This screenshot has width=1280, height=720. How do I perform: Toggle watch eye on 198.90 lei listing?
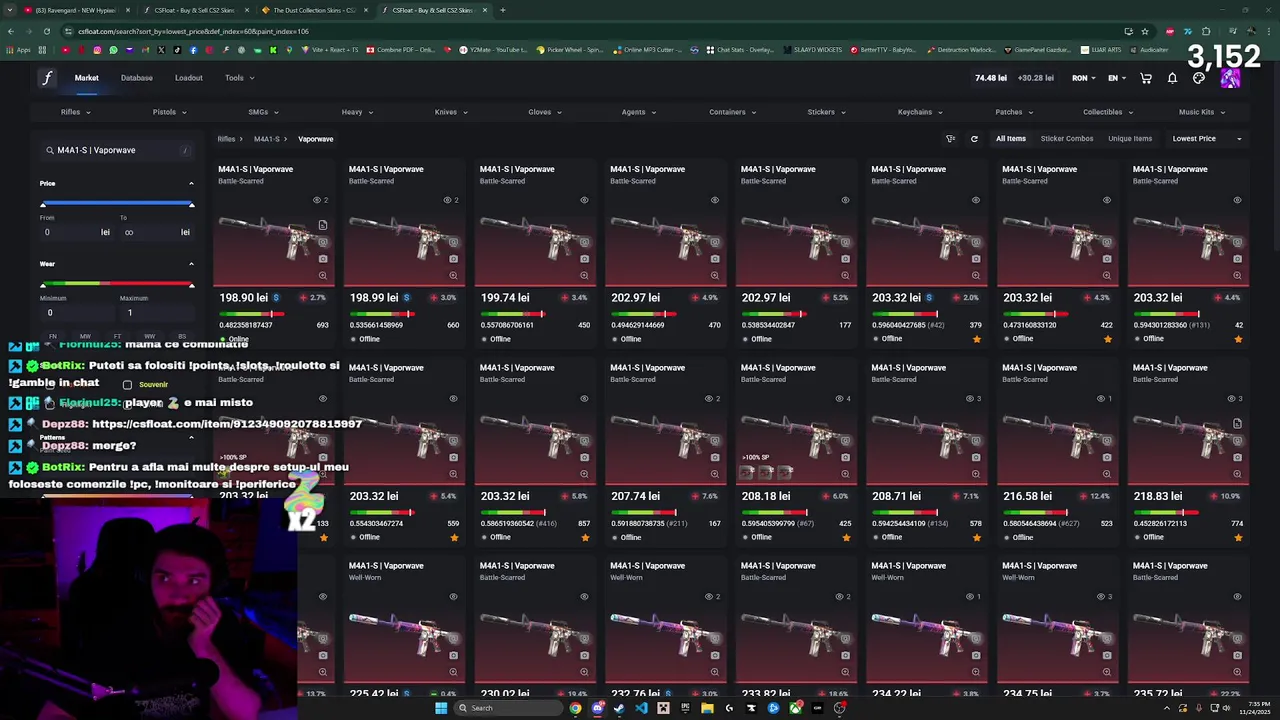[317, 200]
